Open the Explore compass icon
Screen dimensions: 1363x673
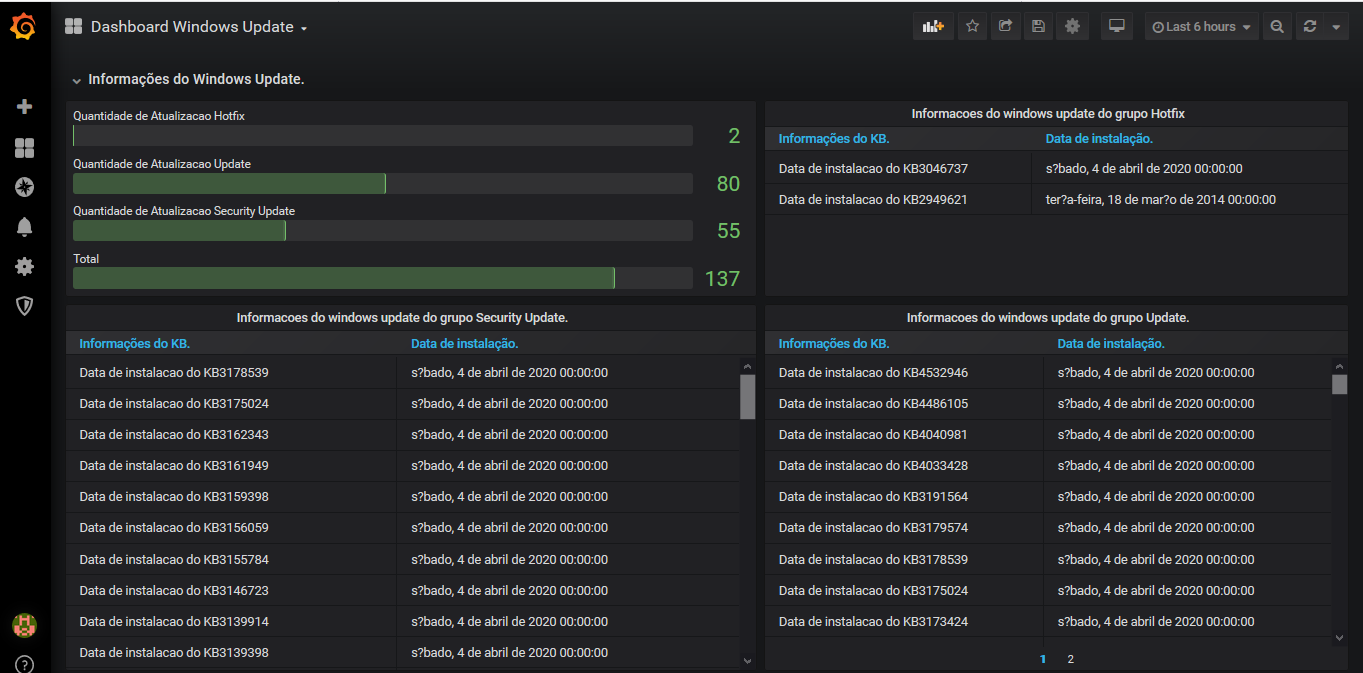(x=25, y=187)
